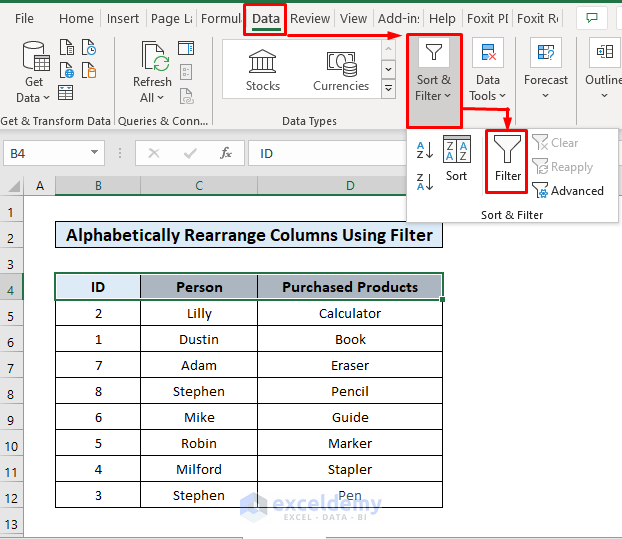Click the Clear filter option

coord(555,142)
